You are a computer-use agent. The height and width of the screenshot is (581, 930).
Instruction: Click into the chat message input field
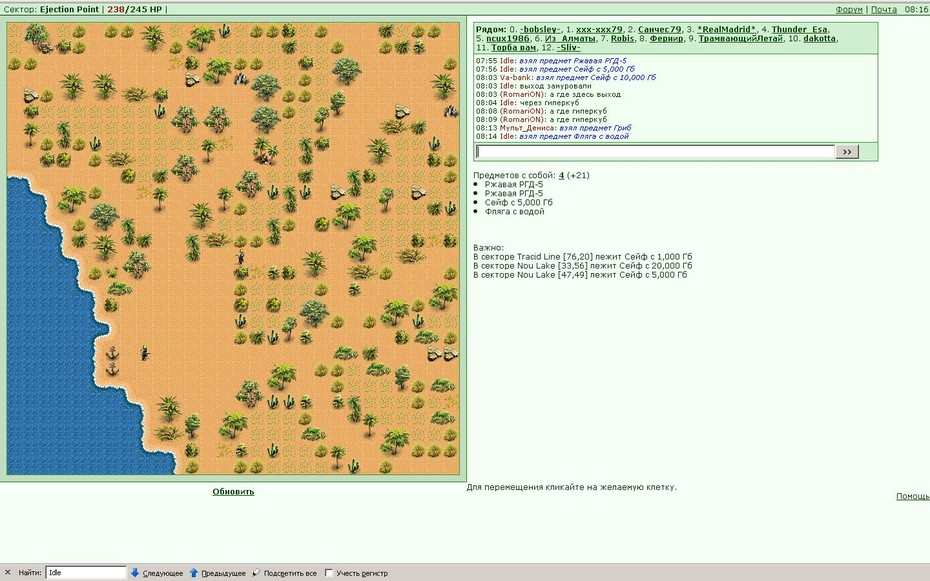click(x=655, y=152)
